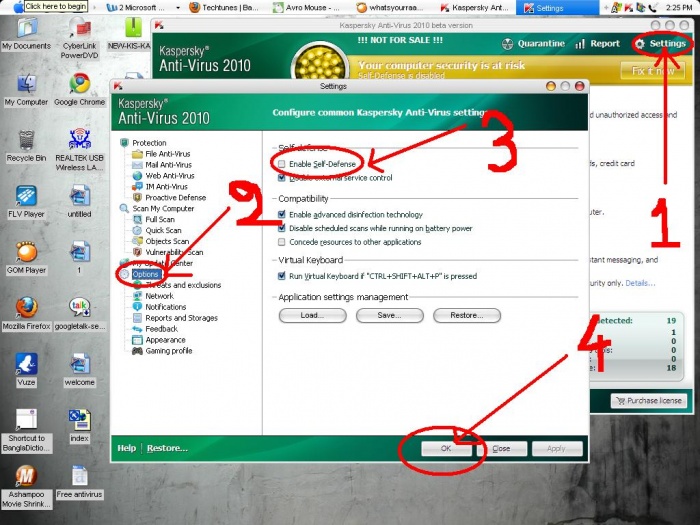700x525 pixels.
Task: Click the Restore... settings button
Action: (467, 316)
